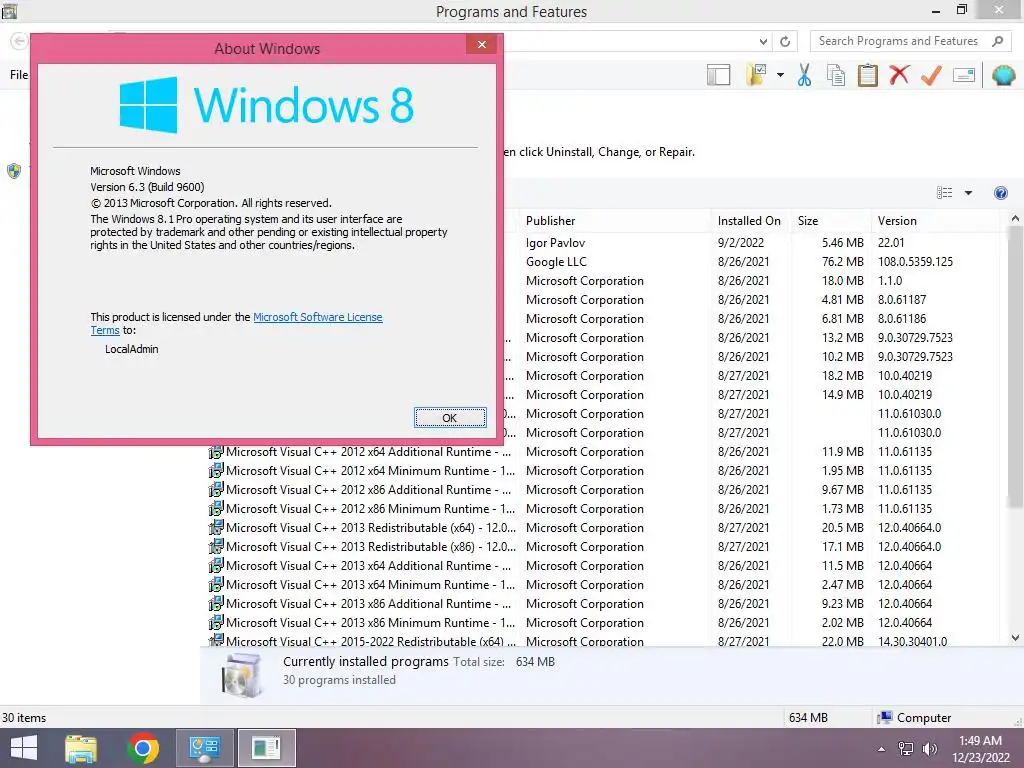Open the network tray icon
The height and width of the screenshot is (768, 1024).
coord(906,749)
